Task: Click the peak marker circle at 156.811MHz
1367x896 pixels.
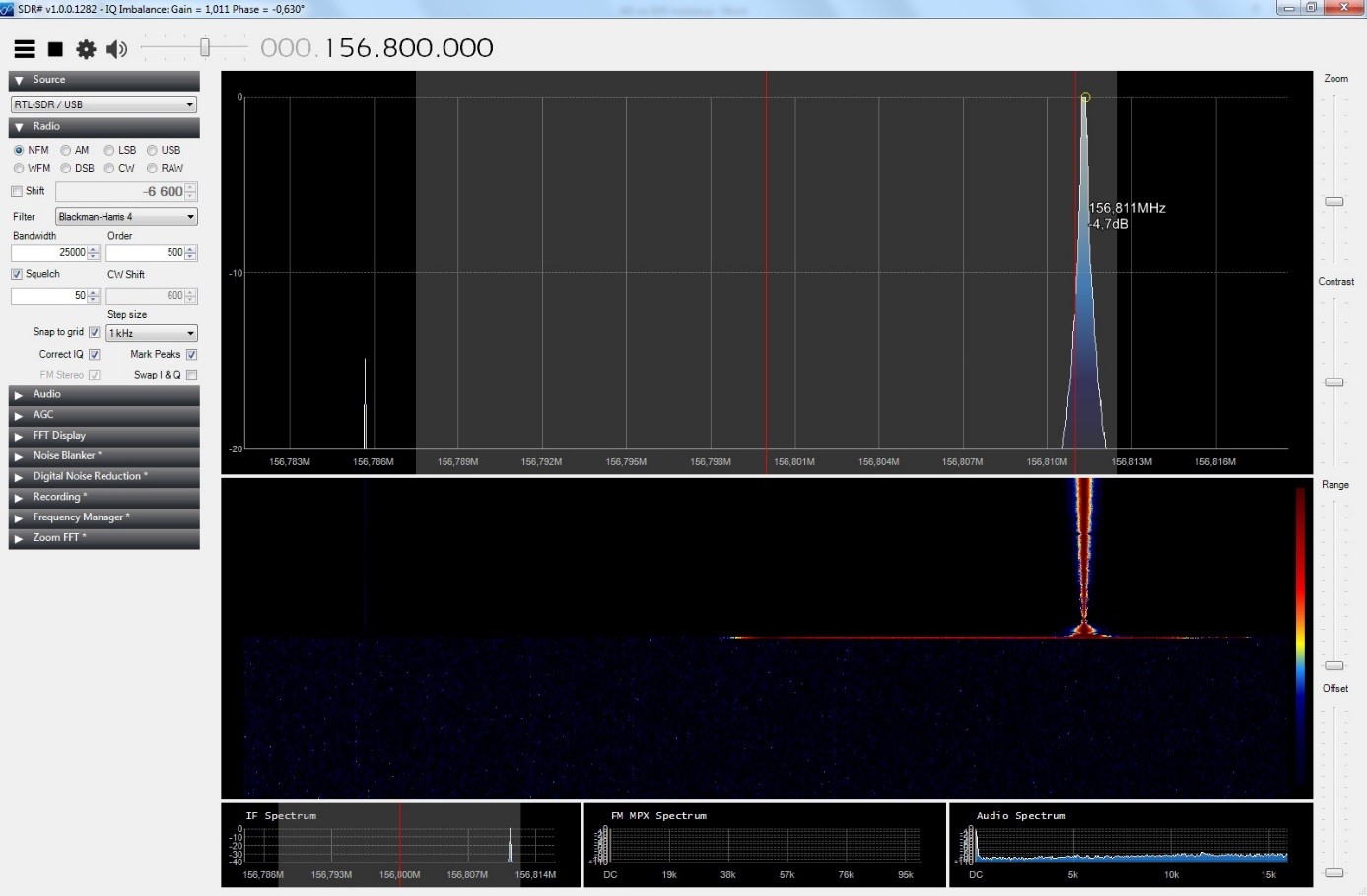Action: point(1085,97)
